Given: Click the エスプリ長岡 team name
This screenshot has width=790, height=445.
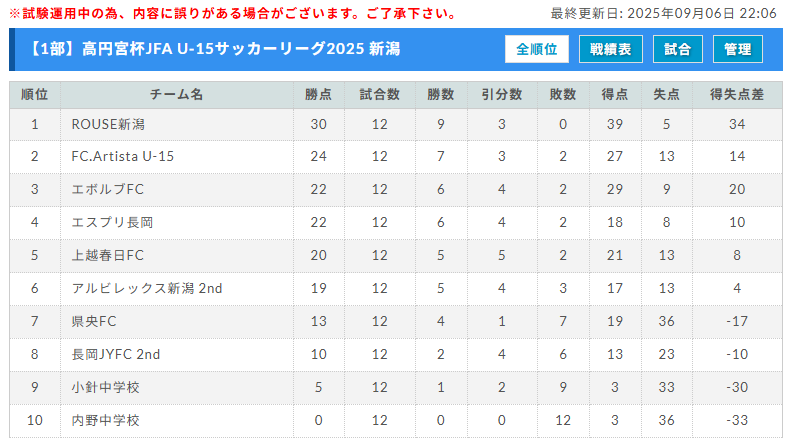Looking at the screenshot, I should 112,222.
